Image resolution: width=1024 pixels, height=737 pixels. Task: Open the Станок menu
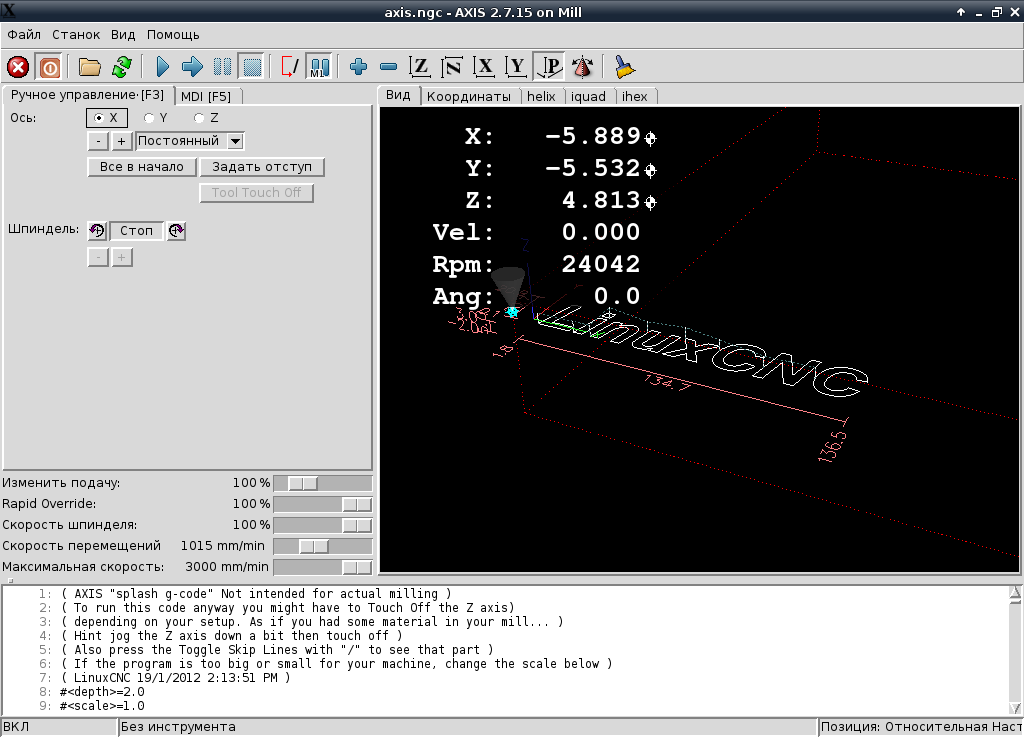pos(76,35)
